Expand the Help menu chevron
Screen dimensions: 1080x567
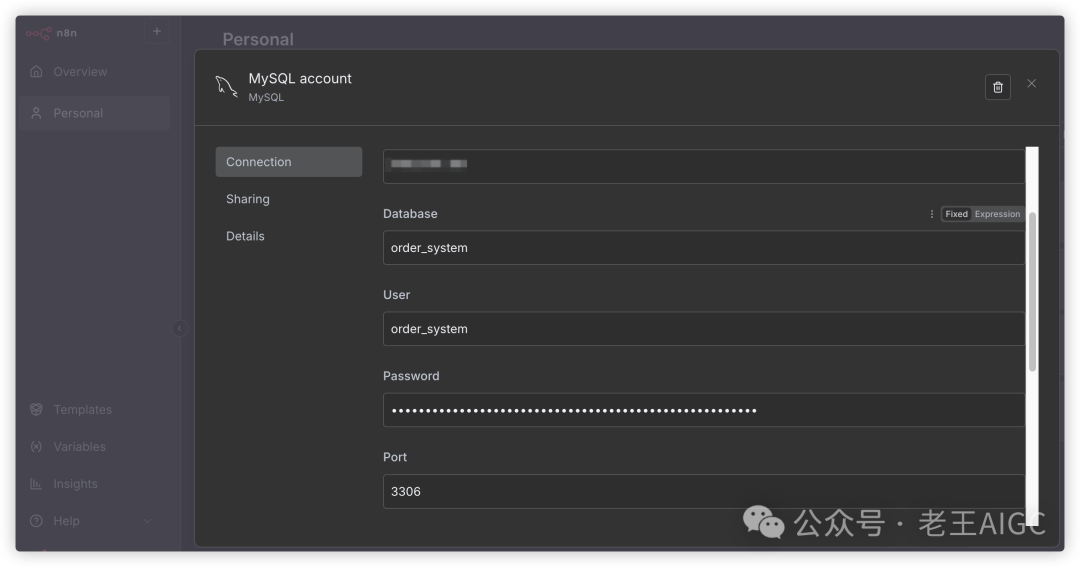pyautogui.click(x=147, y=521)
